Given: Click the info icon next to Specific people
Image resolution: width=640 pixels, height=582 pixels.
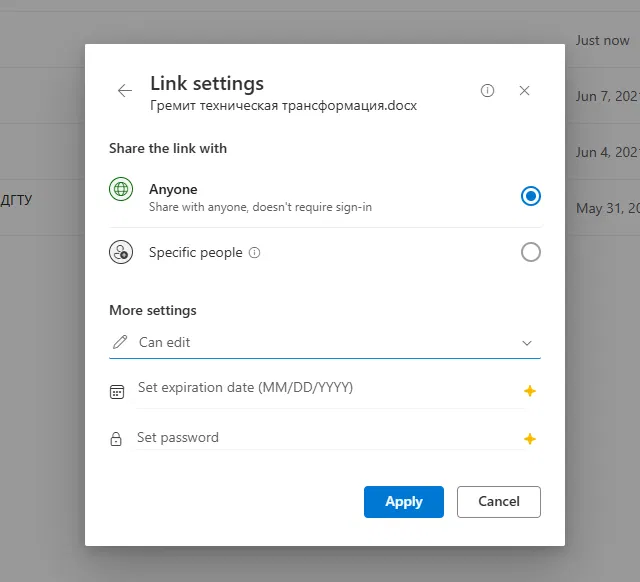Looking at the screenshot, I should point(254,253).
